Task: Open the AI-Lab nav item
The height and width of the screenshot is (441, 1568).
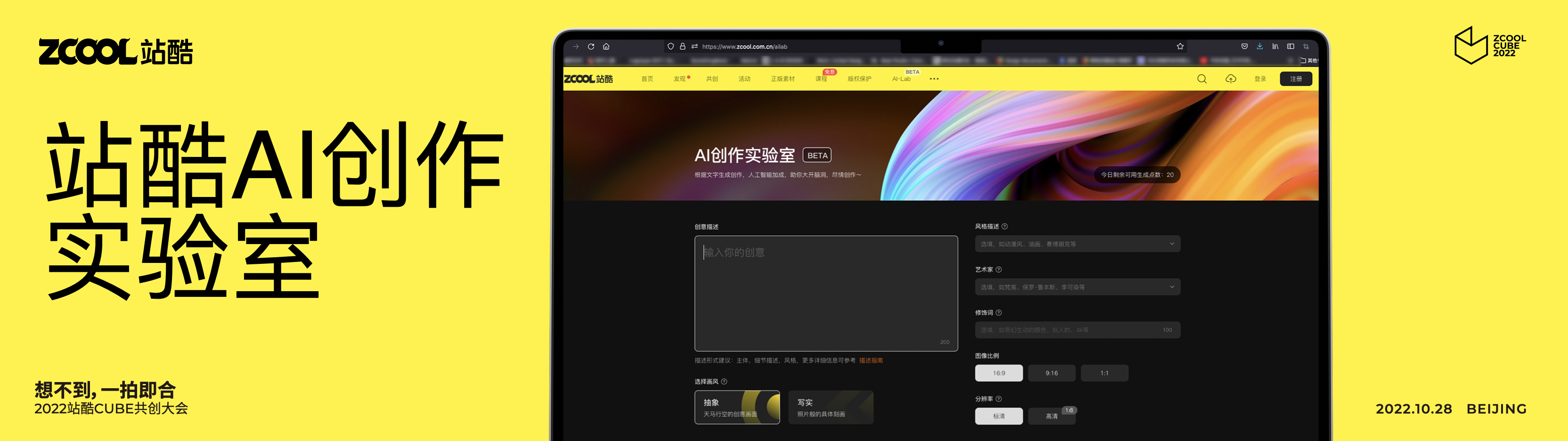Action: point(901,79)
